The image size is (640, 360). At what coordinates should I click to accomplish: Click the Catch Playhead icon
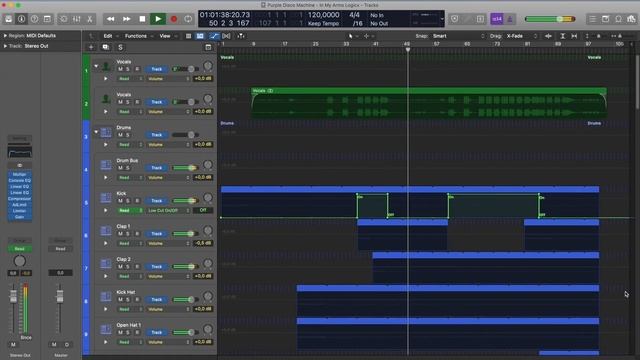tap(241, 36)
